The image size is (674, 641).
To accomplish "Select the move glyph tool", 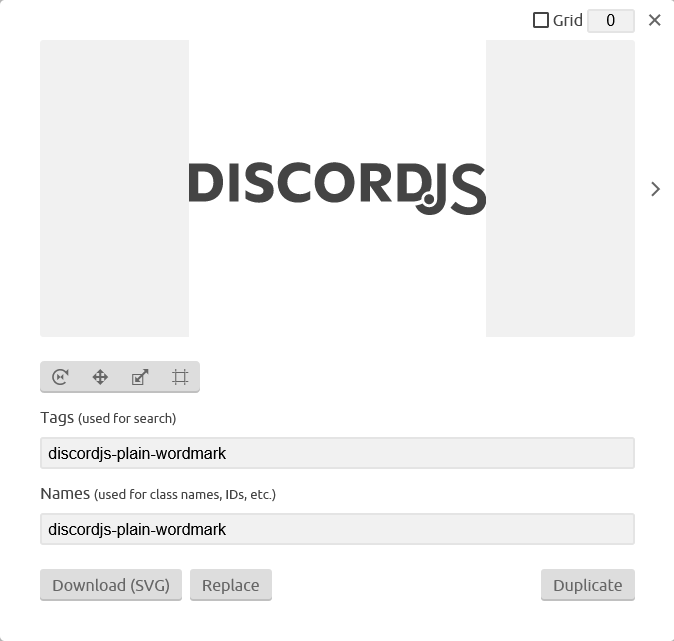I will click(x=100, y=377).
